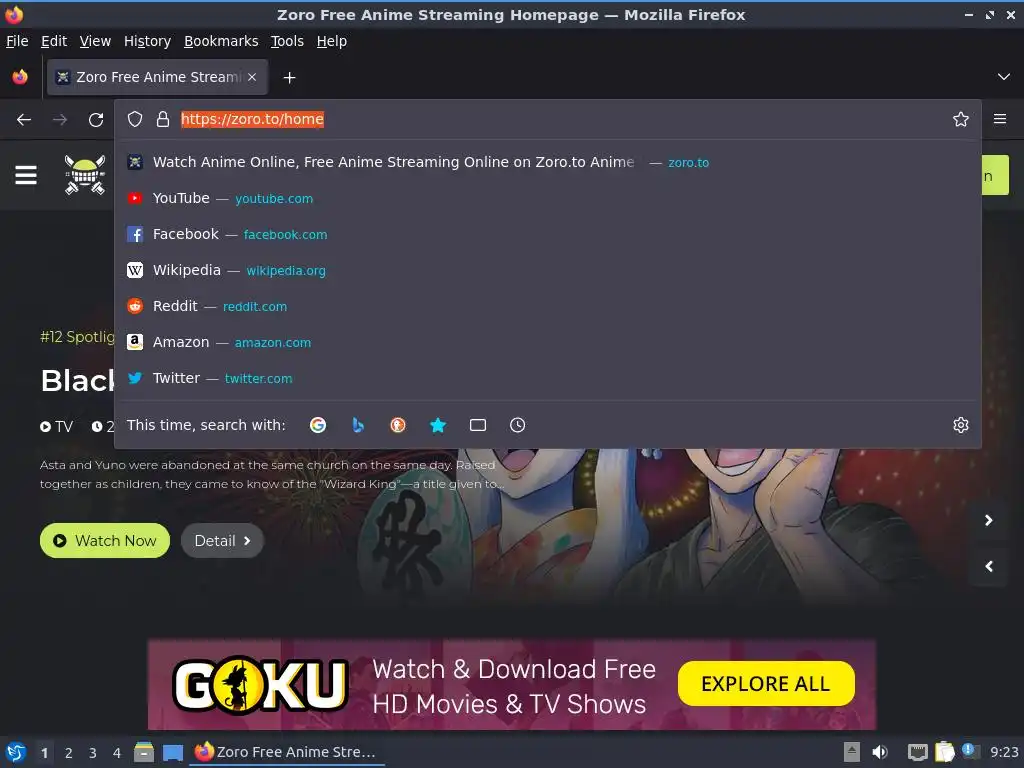The height and width of the screenshot is (768, 1024).
Task: Select the Zoro Free Anime Streaming tab
Action: 157,77
